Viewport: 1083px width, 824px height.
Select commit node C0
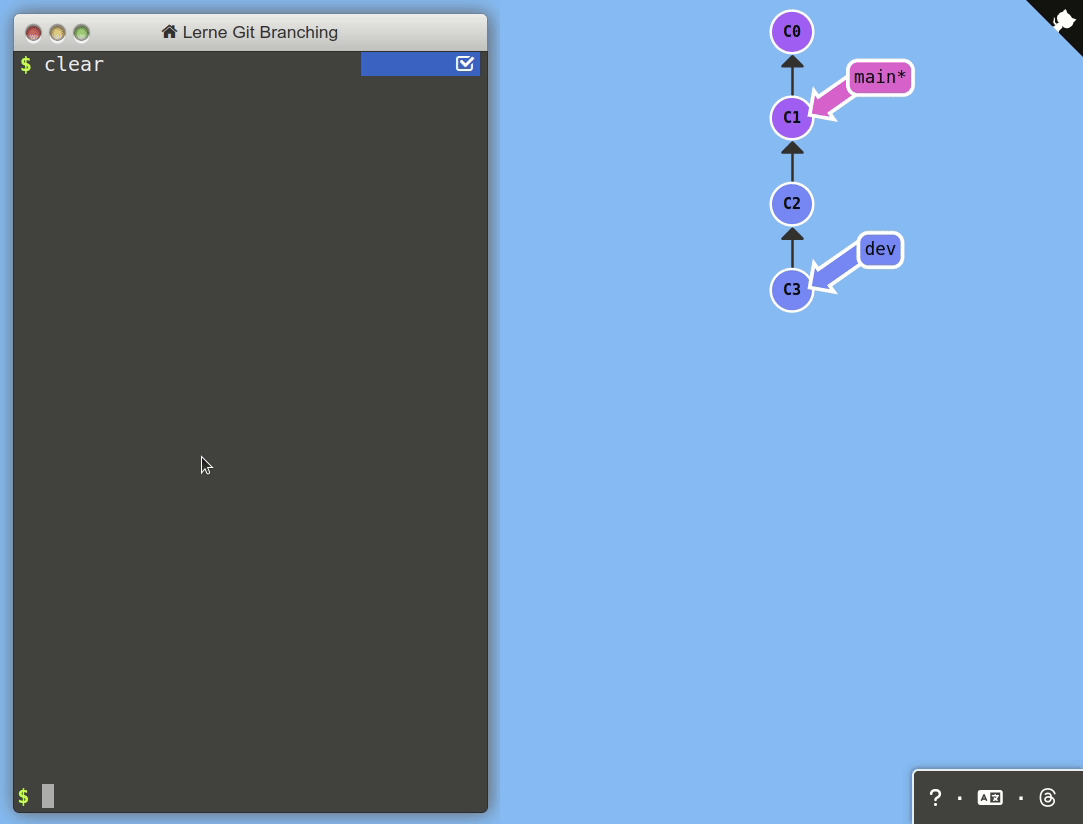tap(791, 32)
